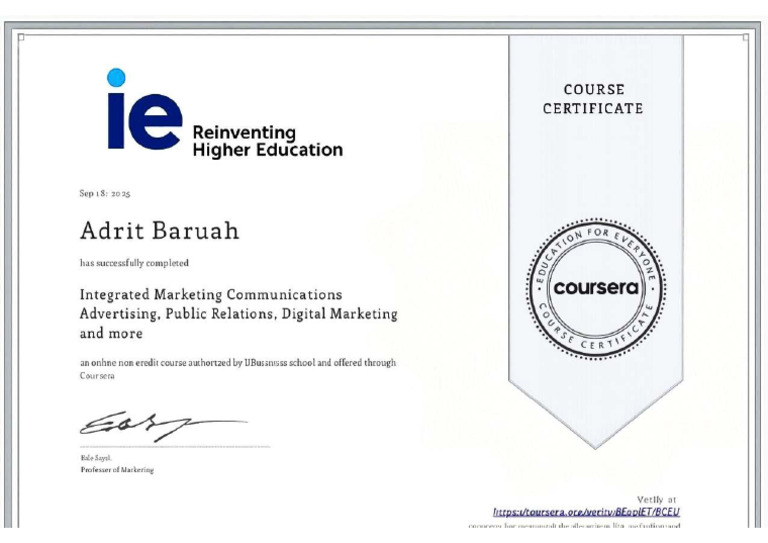Click the non-credit course description sentence
The image size is (768, 543).
pos(238,369)
